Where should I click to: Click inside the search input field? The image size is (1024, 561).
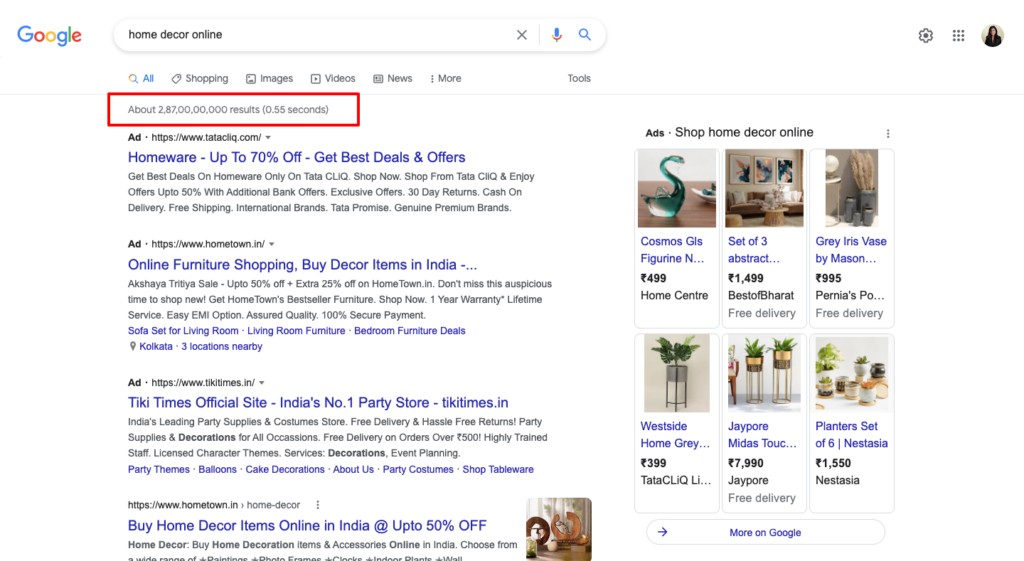310,35
